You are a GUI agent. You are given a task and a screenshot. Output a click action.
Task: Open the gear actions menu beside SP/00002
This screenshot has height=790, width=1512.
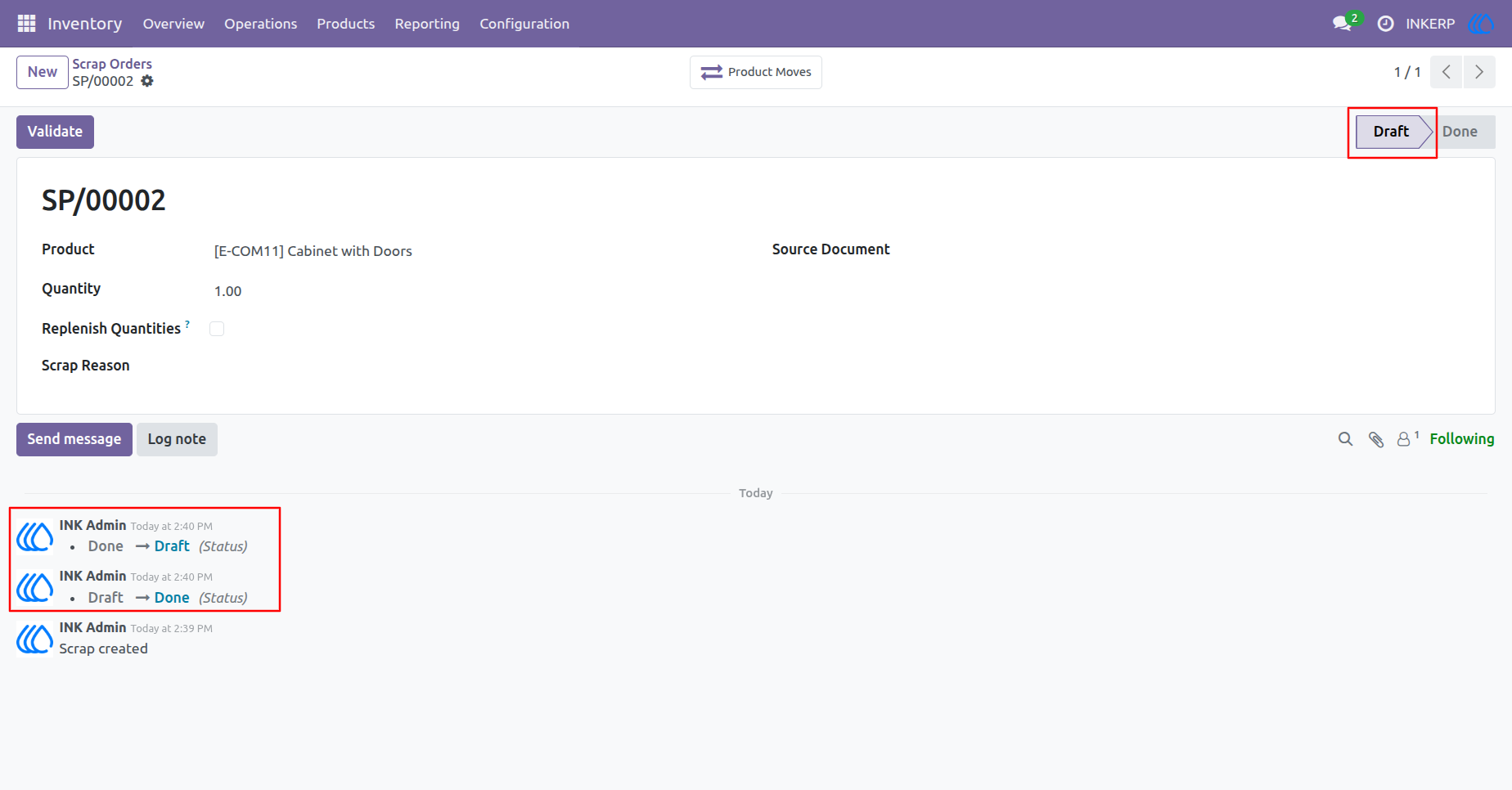click(x=147, y=81)
